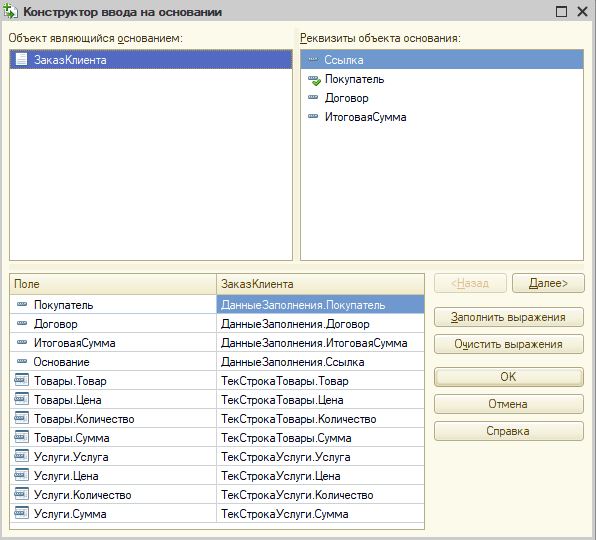
Task: Click the Товары.Товар field name
Action: (x=70, y=381)
